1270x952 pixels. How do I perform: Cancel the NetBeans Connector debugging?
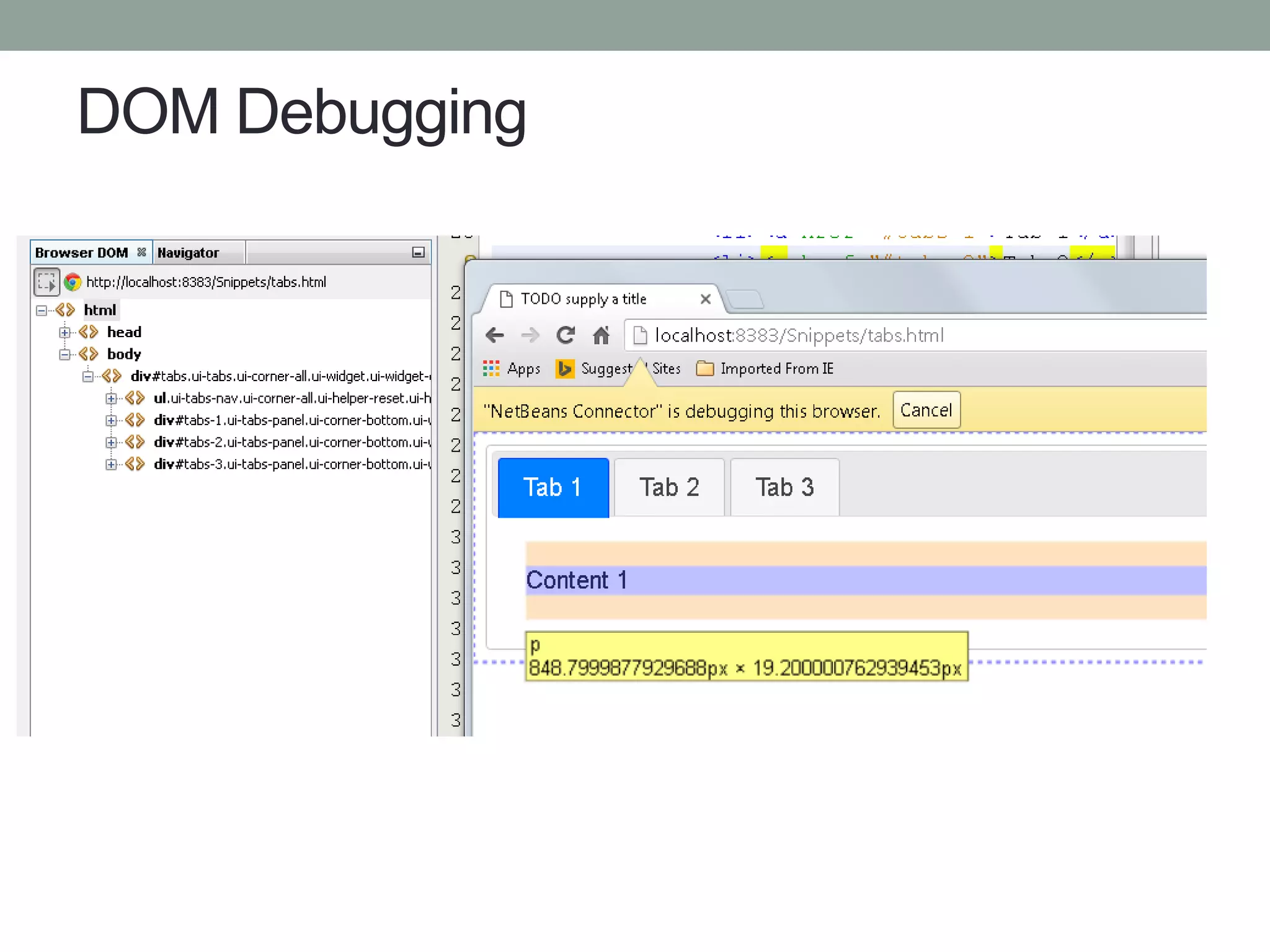coord(926,410)
